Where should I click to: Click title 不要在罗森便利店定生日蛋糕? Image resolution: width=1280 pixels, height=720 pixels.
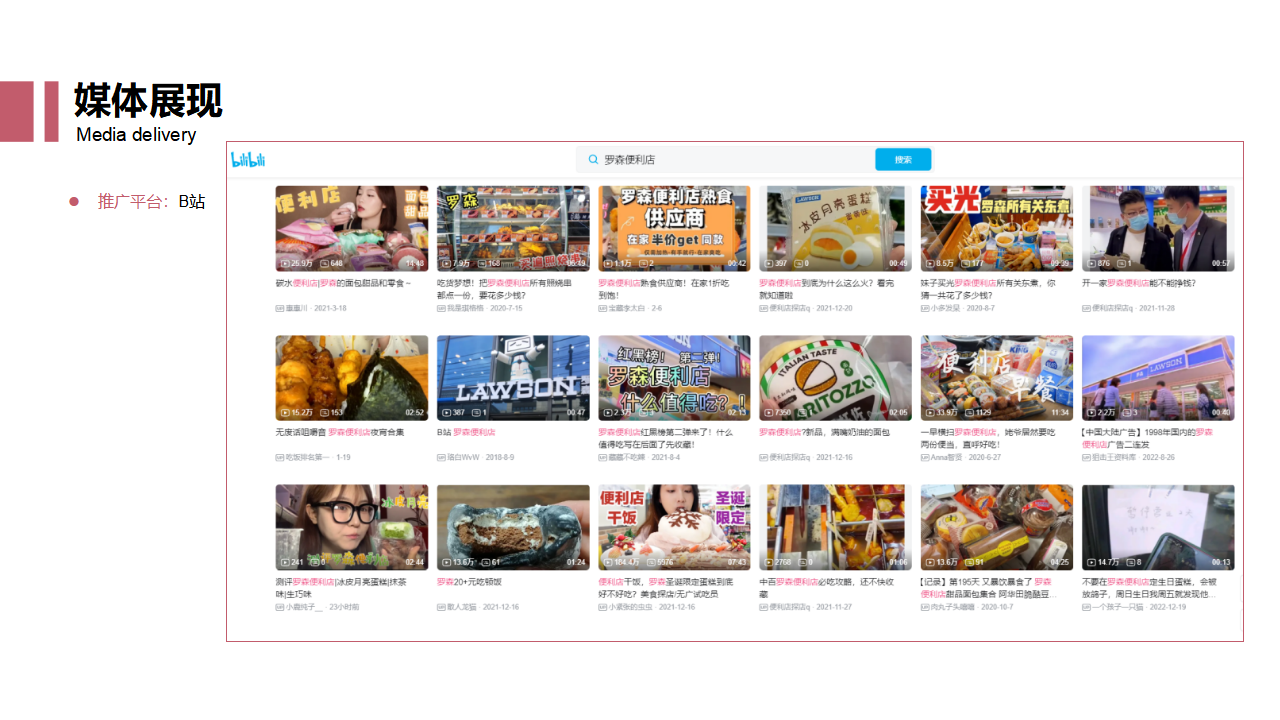coord(1150,587)
